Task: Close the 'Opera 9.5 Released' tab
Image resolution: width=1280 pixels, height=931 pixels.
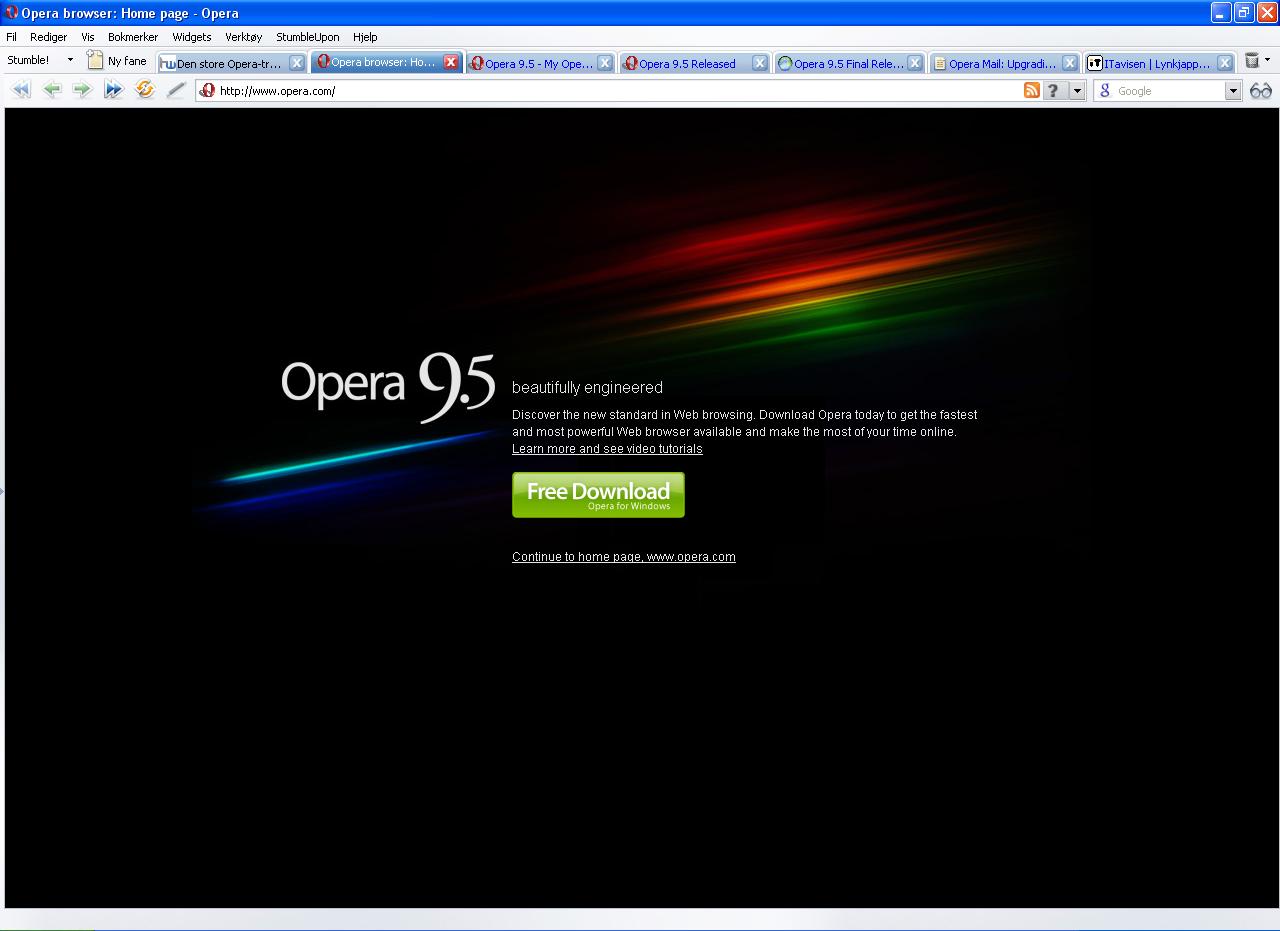Action: (760, 63)
